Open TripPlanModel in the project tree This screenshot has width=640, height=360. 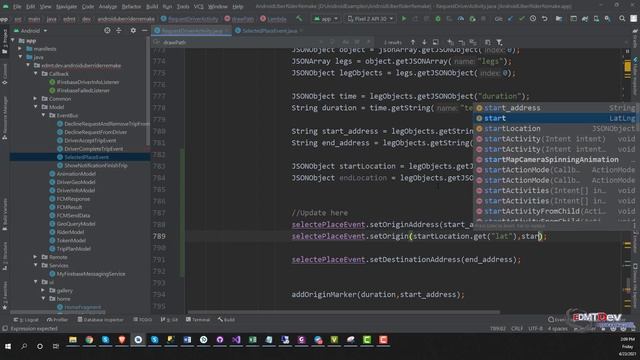tap(73, 249)
